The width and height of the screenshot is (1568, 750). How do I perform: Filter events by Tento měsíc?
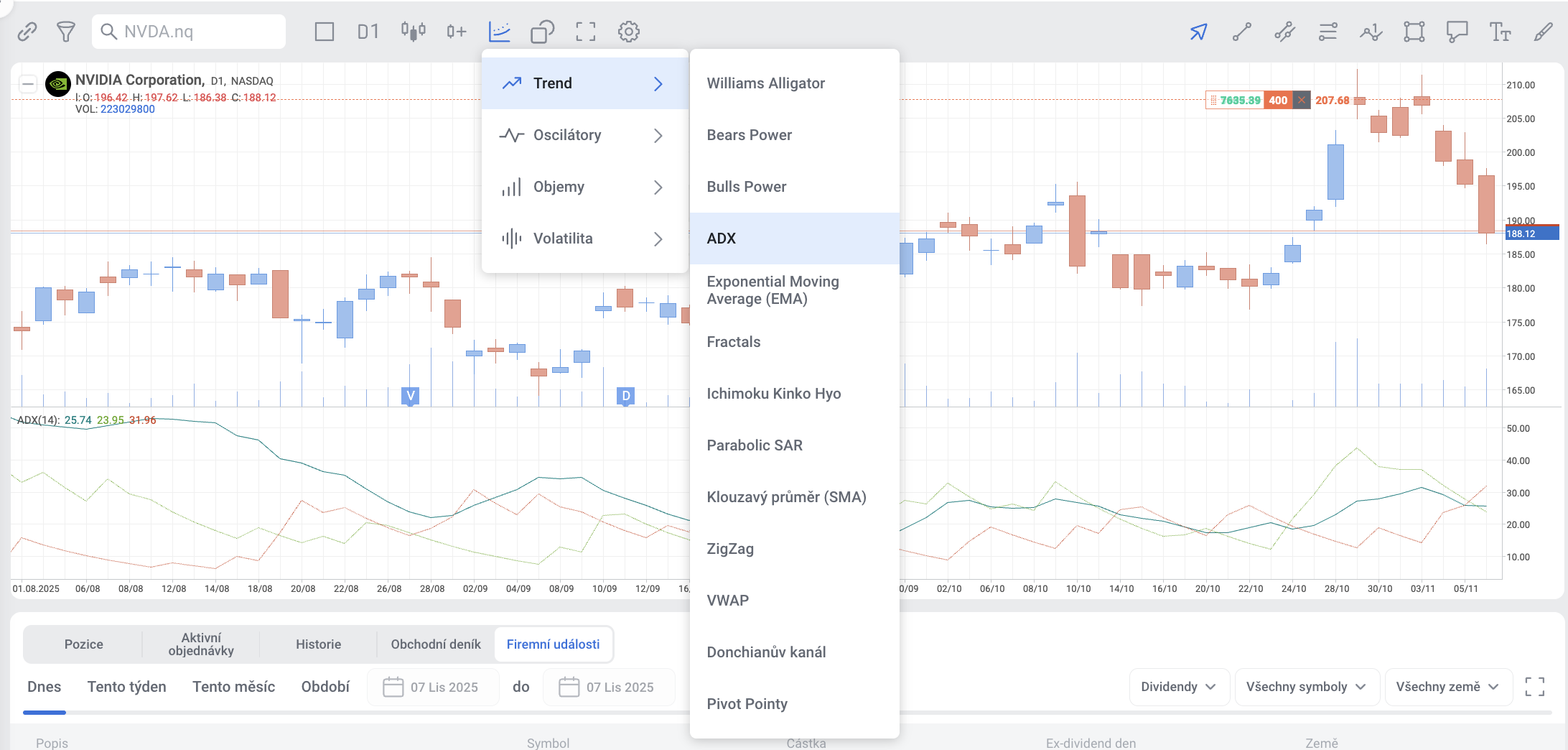[234, 687]
